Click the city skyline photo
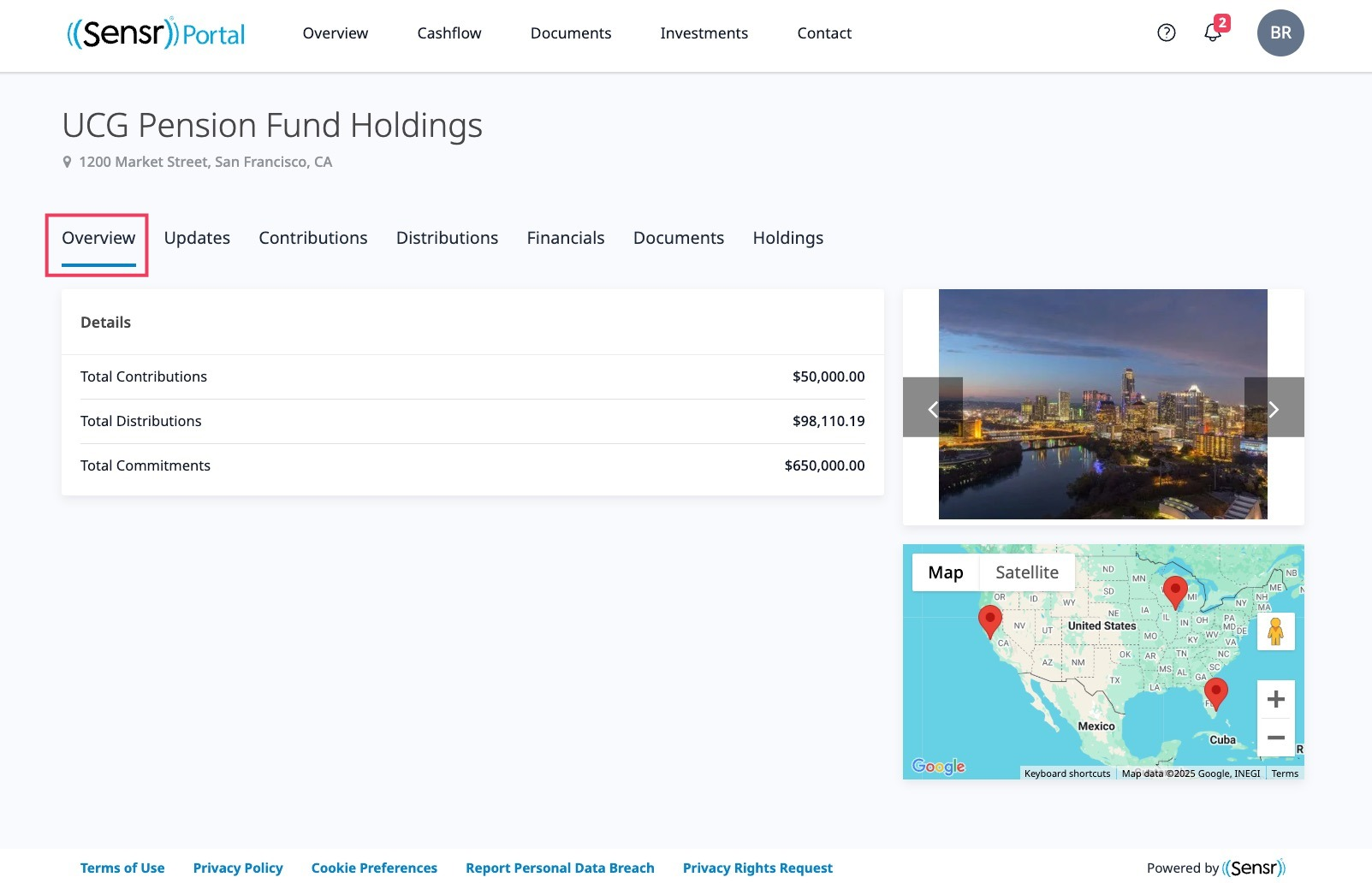Screen dimensions: 1372x883 click(1103, 404)
